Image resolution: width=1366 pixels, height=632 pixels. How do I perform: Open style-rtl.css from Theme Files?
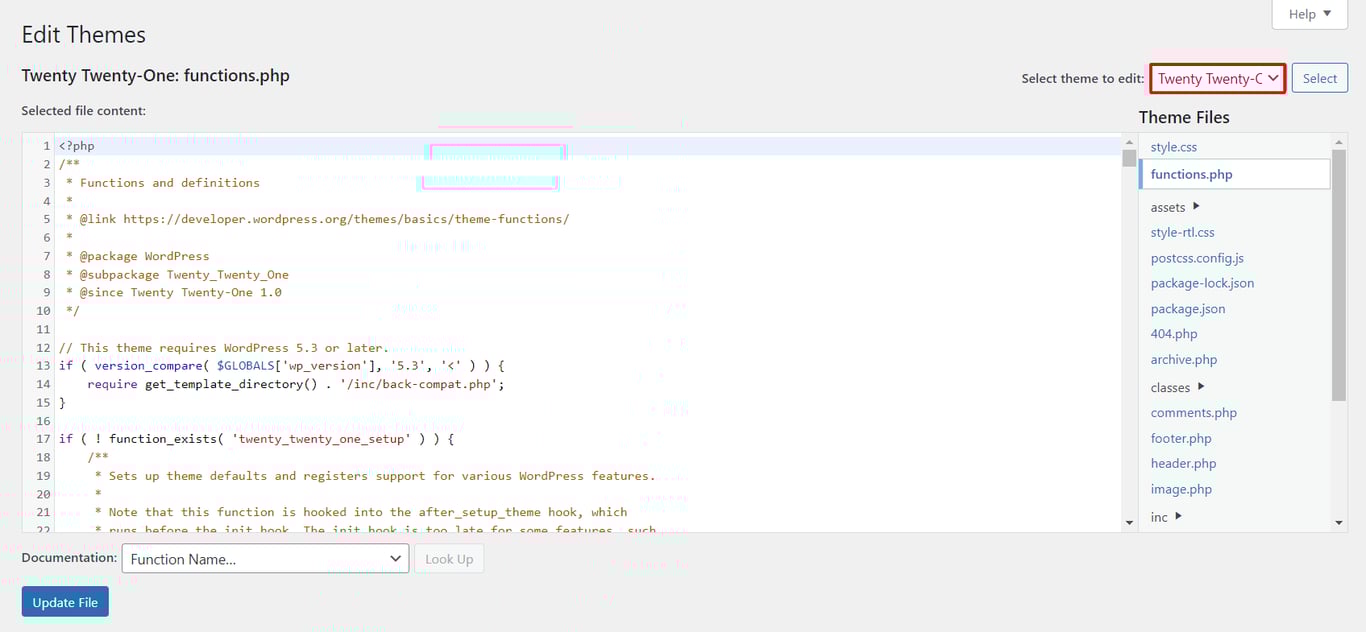pos(1183,231)
